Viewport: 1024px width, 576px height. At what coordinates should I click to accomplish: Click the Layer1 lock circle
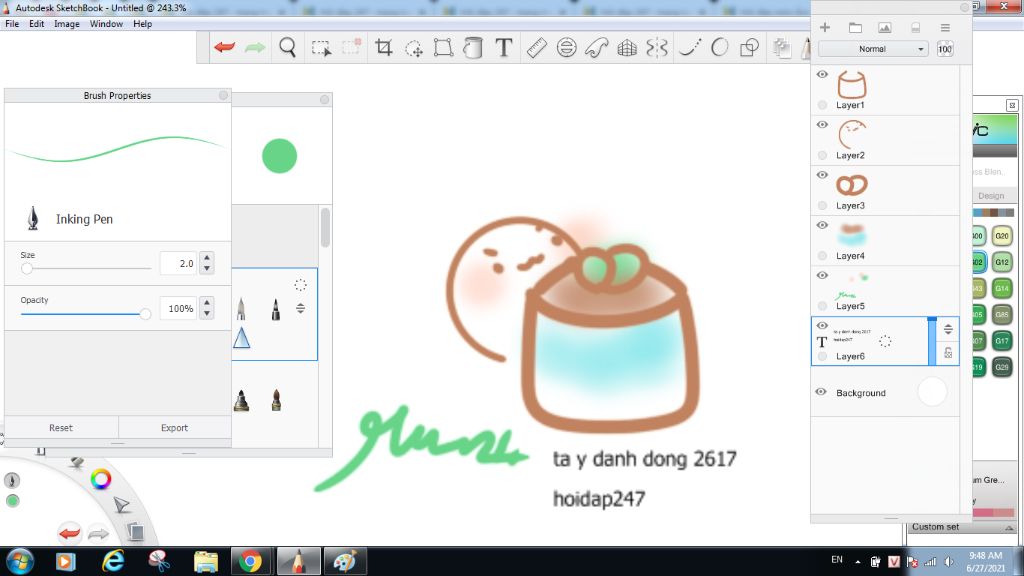[822, 105]
